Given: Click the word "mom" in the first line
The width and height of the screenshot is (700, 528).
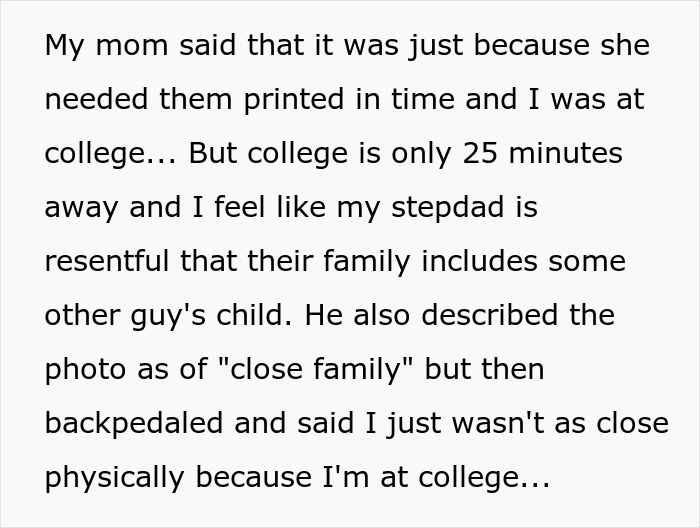Looking at the screenshot, I should (x=122, y=46).
